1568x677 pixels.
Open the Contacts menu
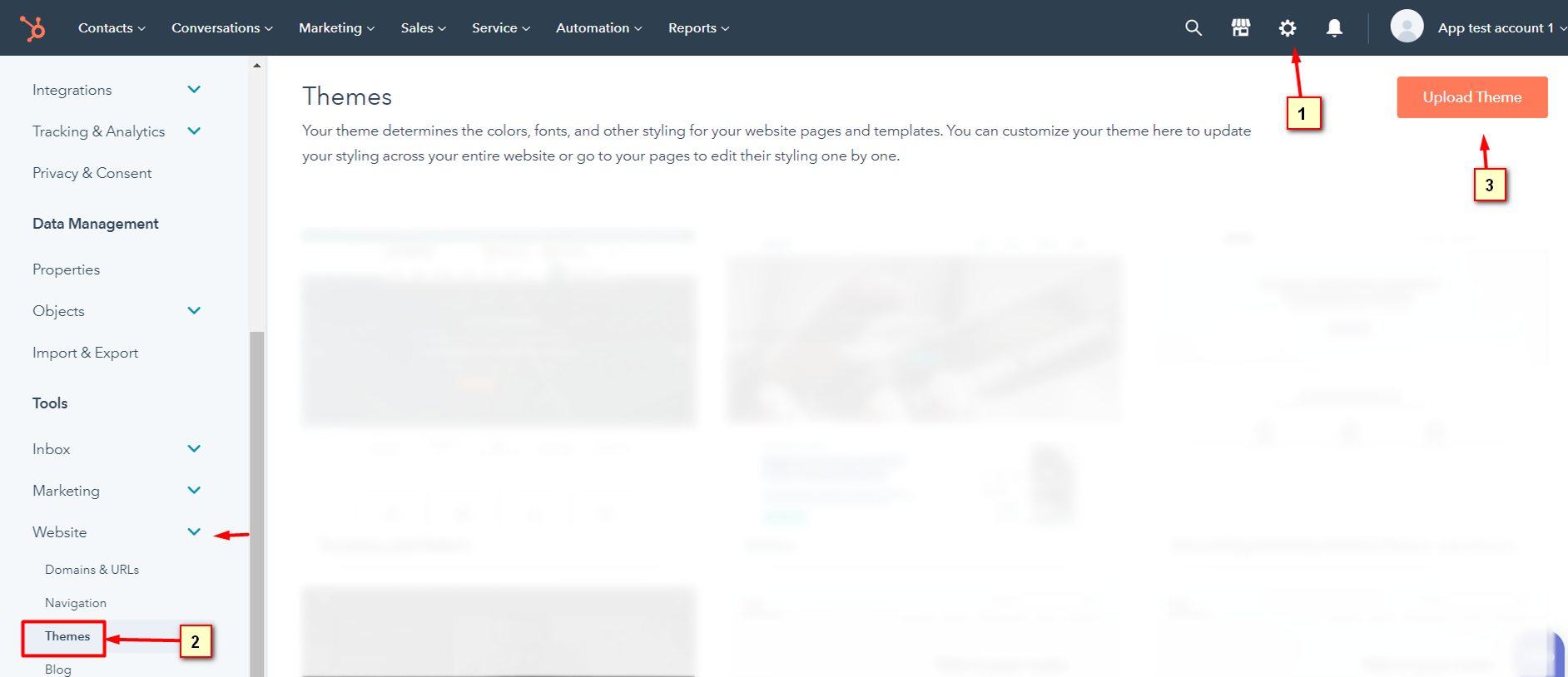point(112,28)
